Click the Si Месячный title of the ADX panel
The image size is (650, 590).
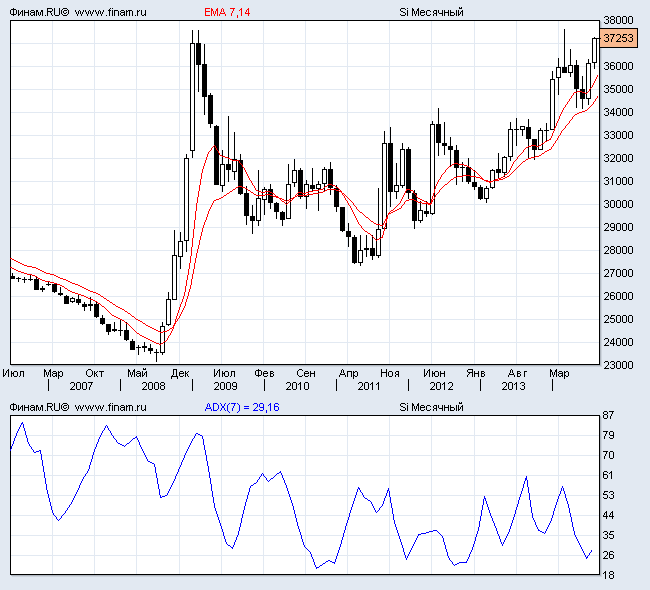point(432,407)
